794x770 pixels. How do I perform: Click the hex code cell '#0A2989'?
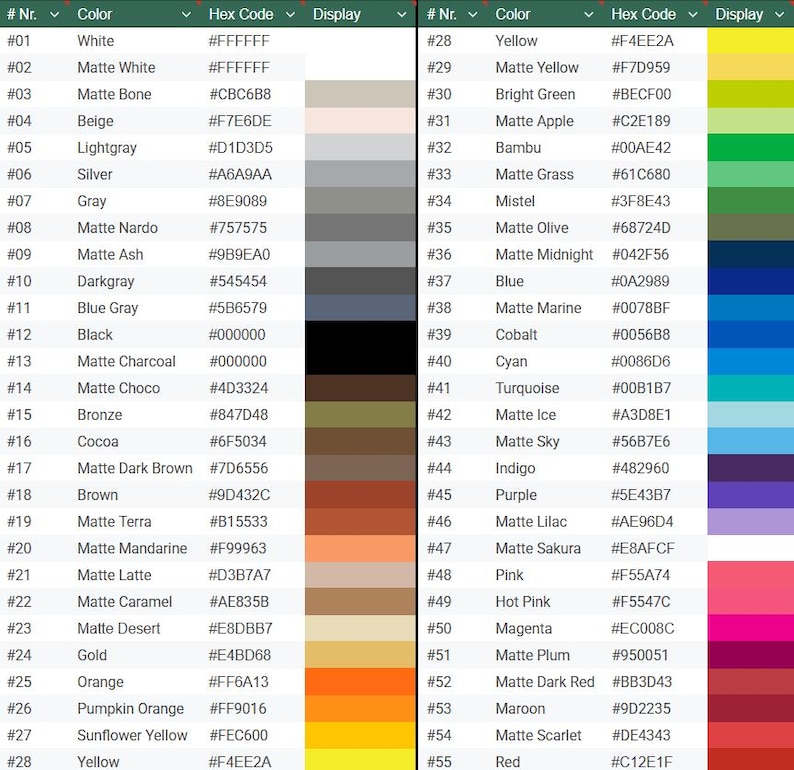click(640, 281)
